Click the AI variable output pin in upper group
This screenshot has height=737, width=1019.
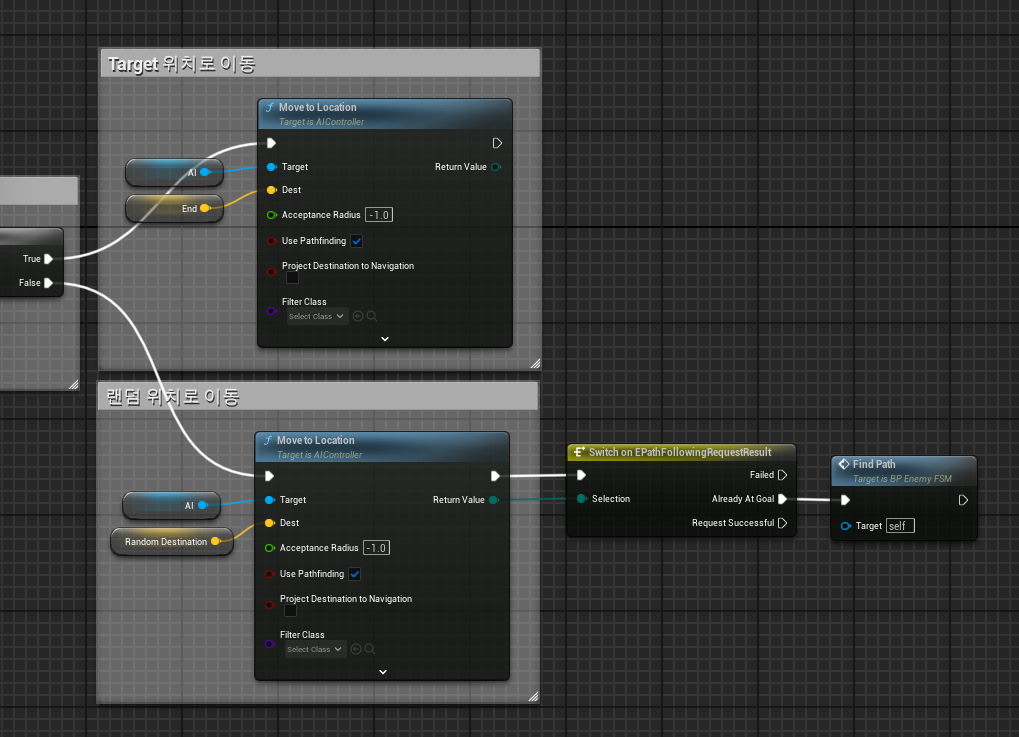click(x=205, y=172)
